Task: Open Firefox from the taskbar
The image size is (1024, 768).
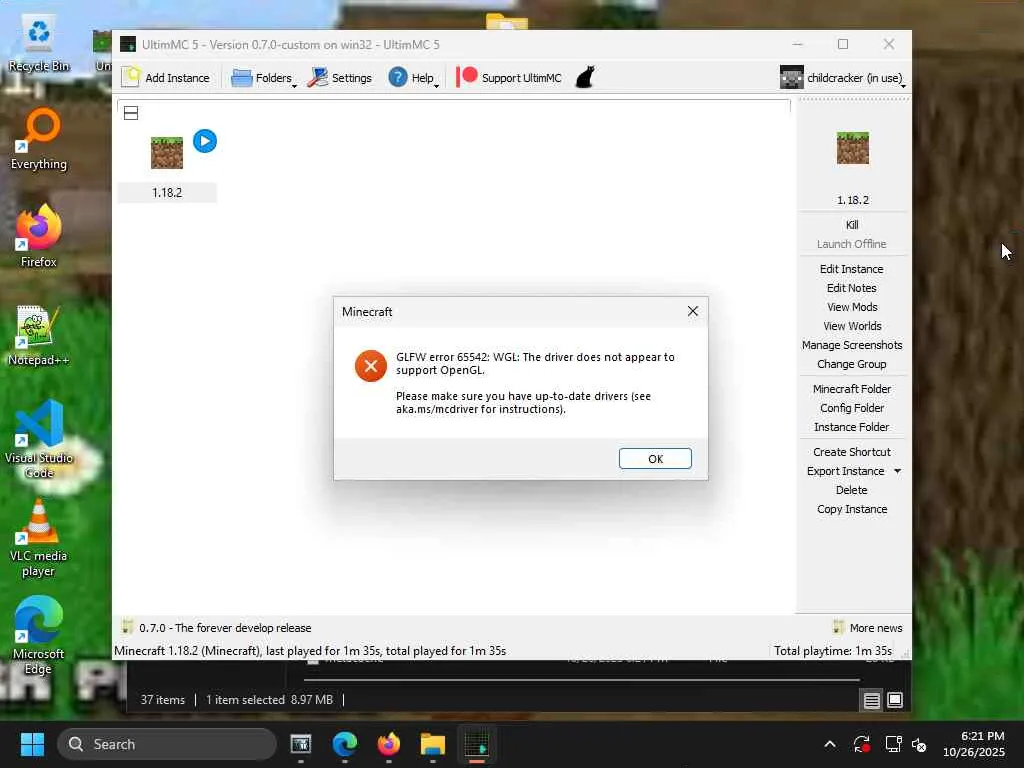Action: [389, 744]
